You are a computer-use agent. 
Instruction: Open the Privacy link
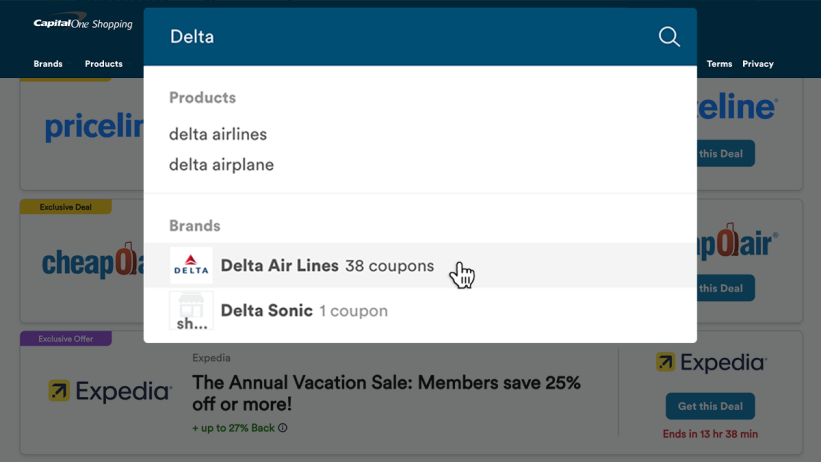(x=758, y=64)
